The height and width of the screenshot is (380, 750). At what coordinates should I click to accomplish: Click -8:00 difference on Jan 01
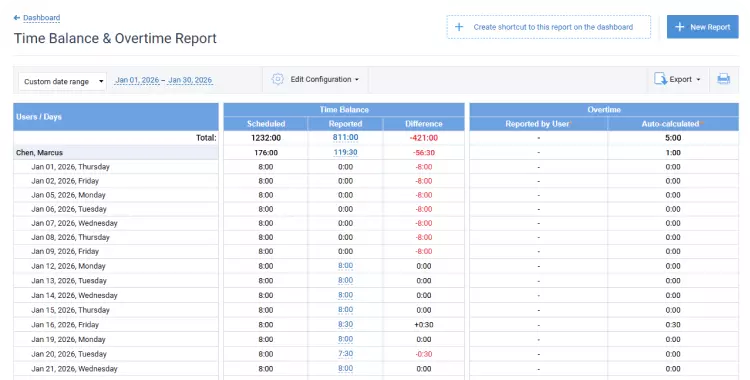click(424, 167)
